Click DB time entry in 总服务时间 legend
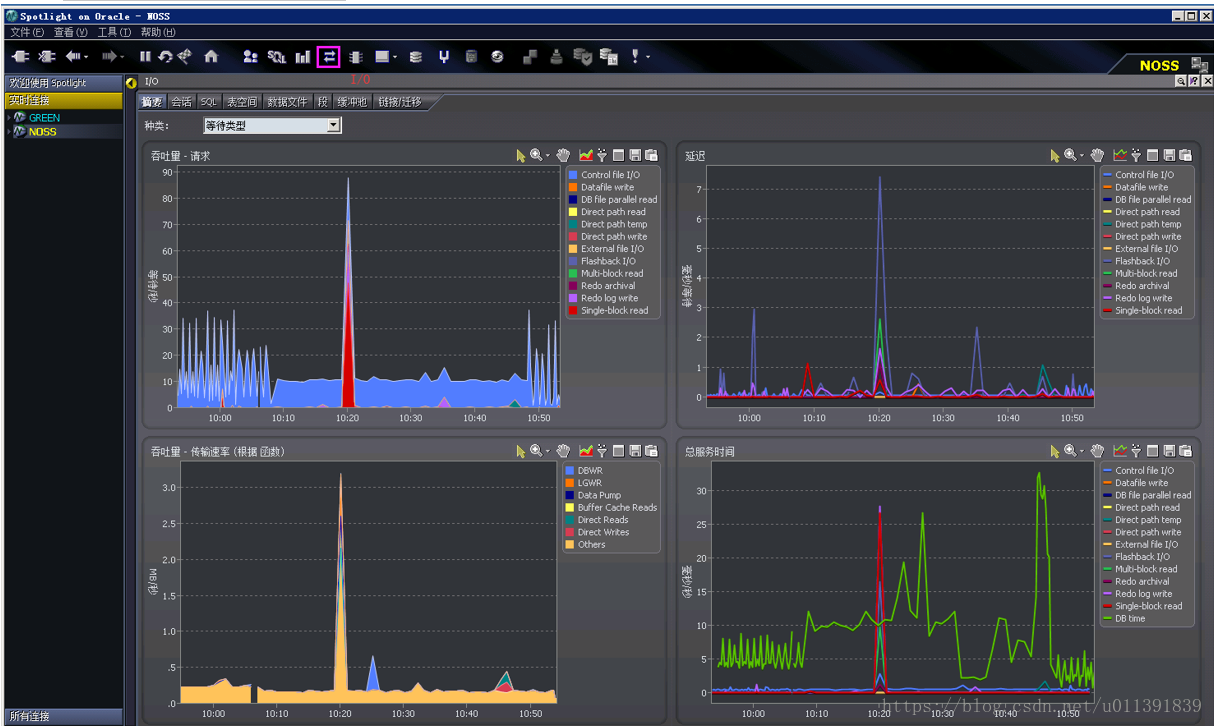This screenshot has height=726, width=1214. [1130, 618]
